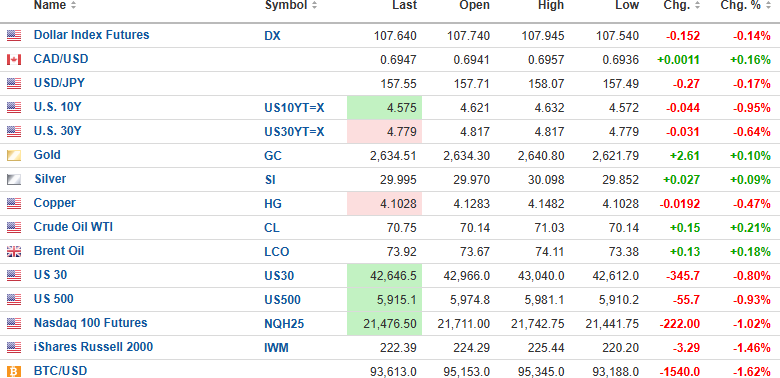Image resolution: width=780 pixels, height=378 pixels.
Task: Open the Dollar Index Futures link
Action: click(92, 35)
